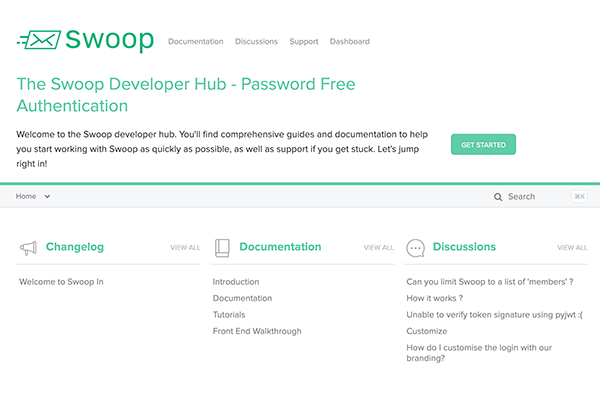Click the Changelog megaphone icon
600x401 pixels.
28,248
